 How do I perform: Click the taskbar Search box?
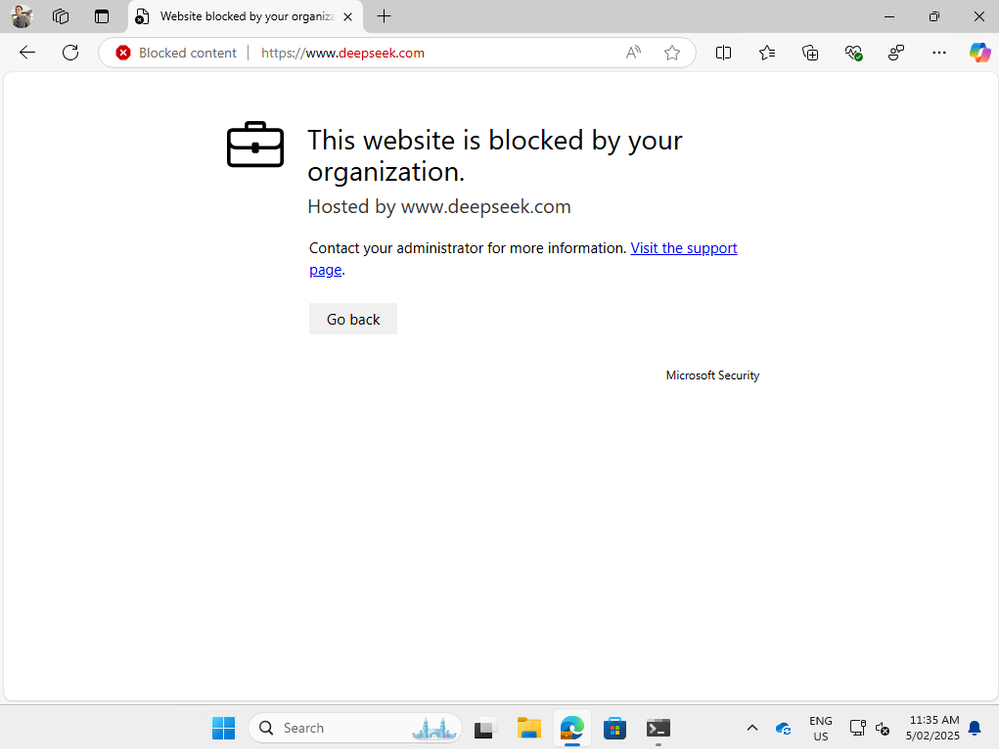click(x=356, y=728)
